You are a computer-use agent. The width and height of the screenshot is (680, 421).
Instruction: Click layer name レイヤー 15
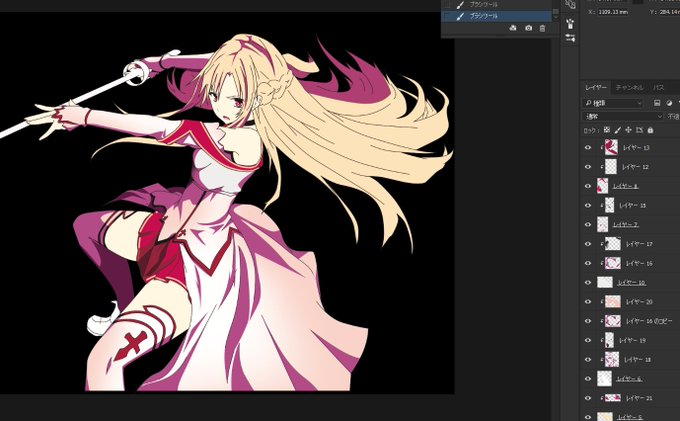click(633, 206)
